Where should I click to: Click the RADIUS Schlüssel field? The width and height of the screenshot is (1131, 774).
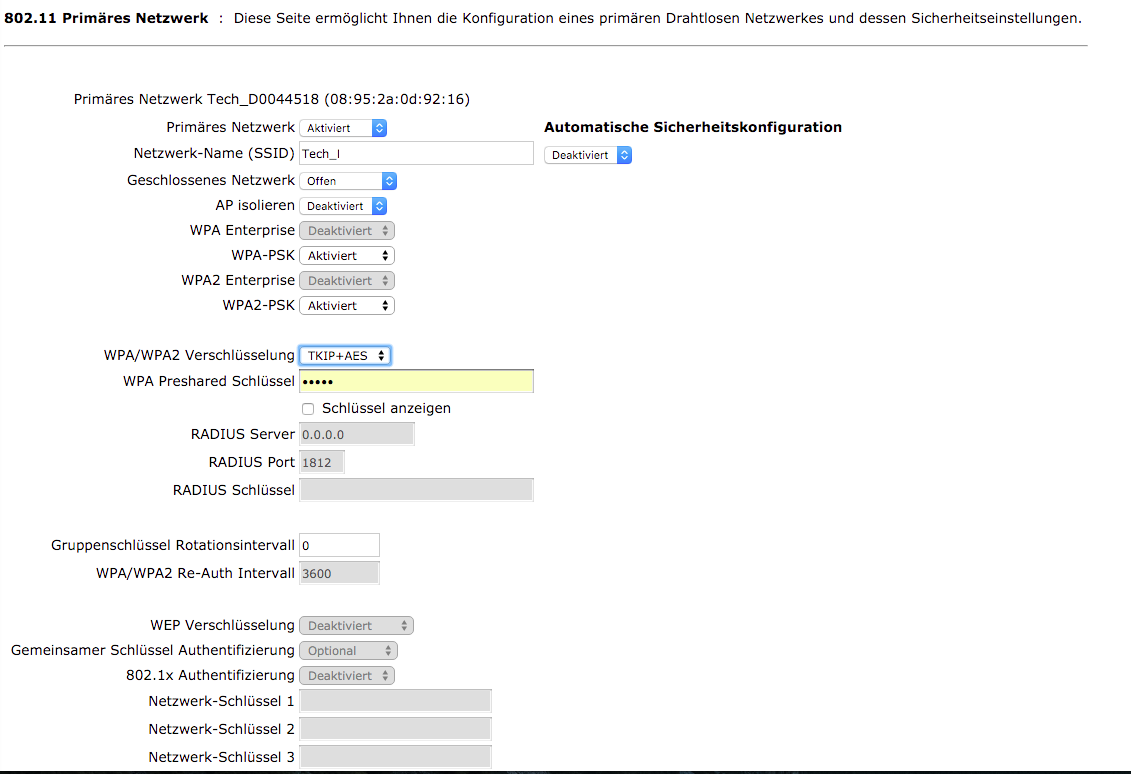click(x=416, y=490)
